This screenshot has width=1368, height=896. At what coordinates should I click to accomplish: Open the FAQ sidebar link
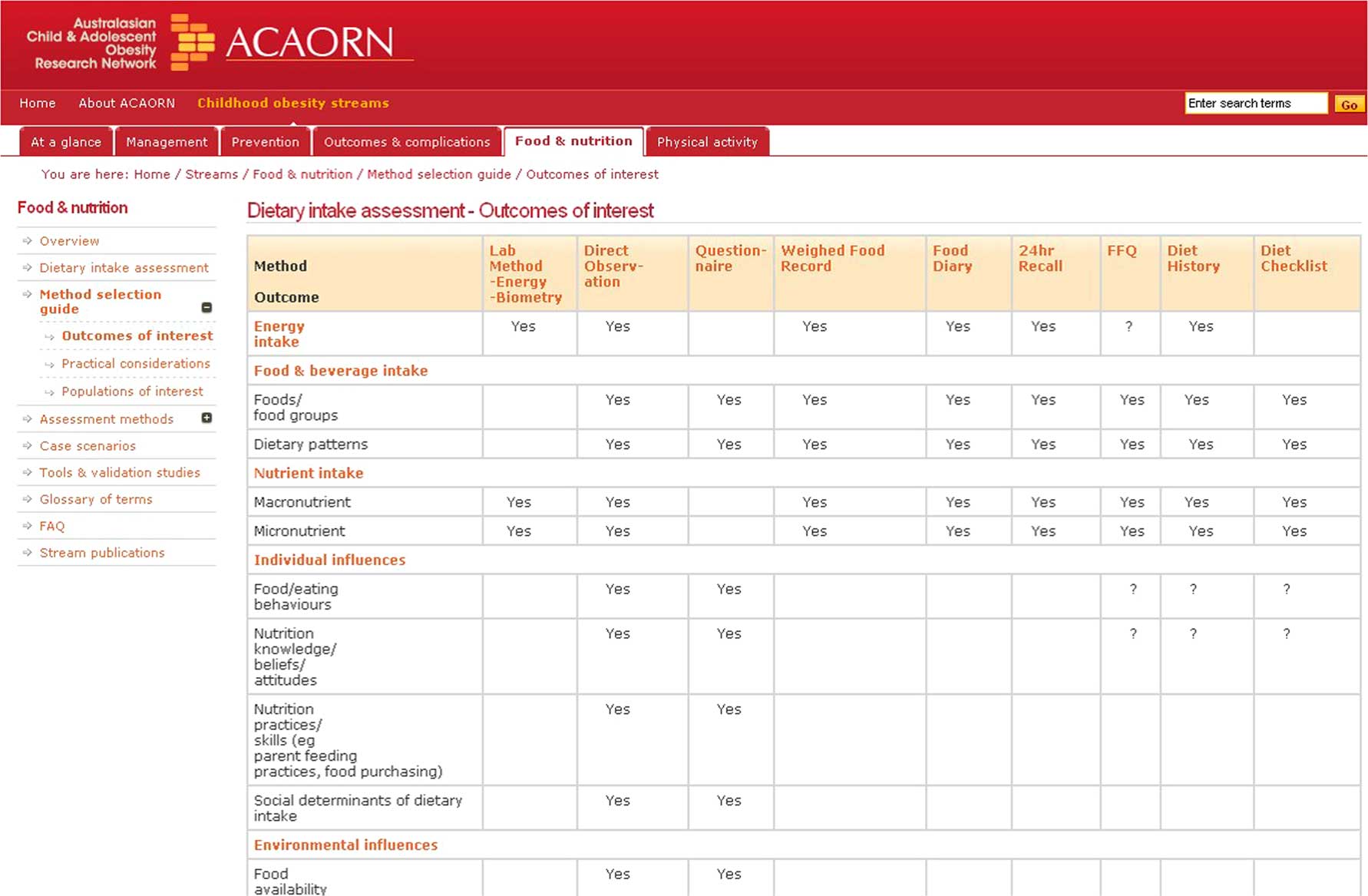52,526
